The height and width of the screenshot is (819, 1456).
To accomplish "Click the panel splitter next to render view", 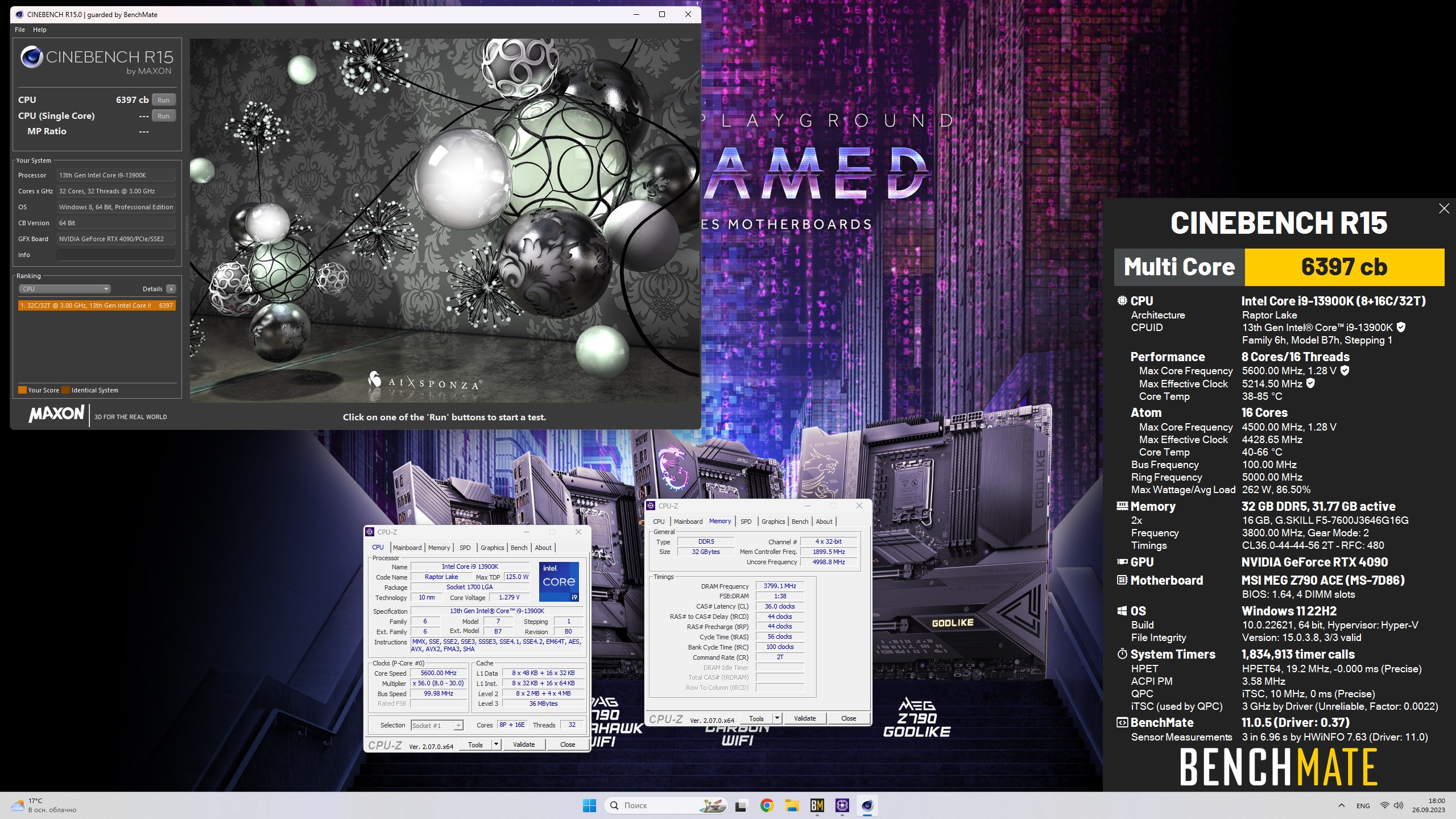I will pos(186,232).
